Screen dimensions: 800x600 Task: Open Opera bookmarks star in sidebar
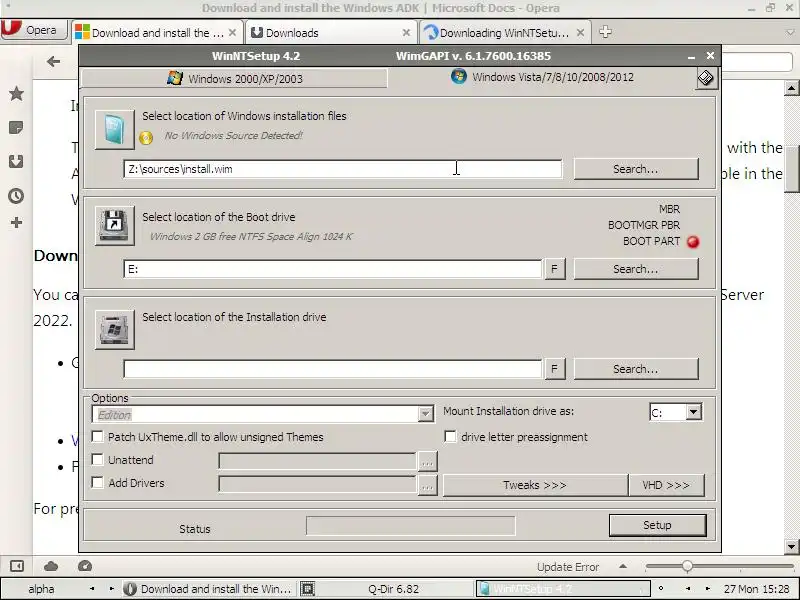pos(16,93)
